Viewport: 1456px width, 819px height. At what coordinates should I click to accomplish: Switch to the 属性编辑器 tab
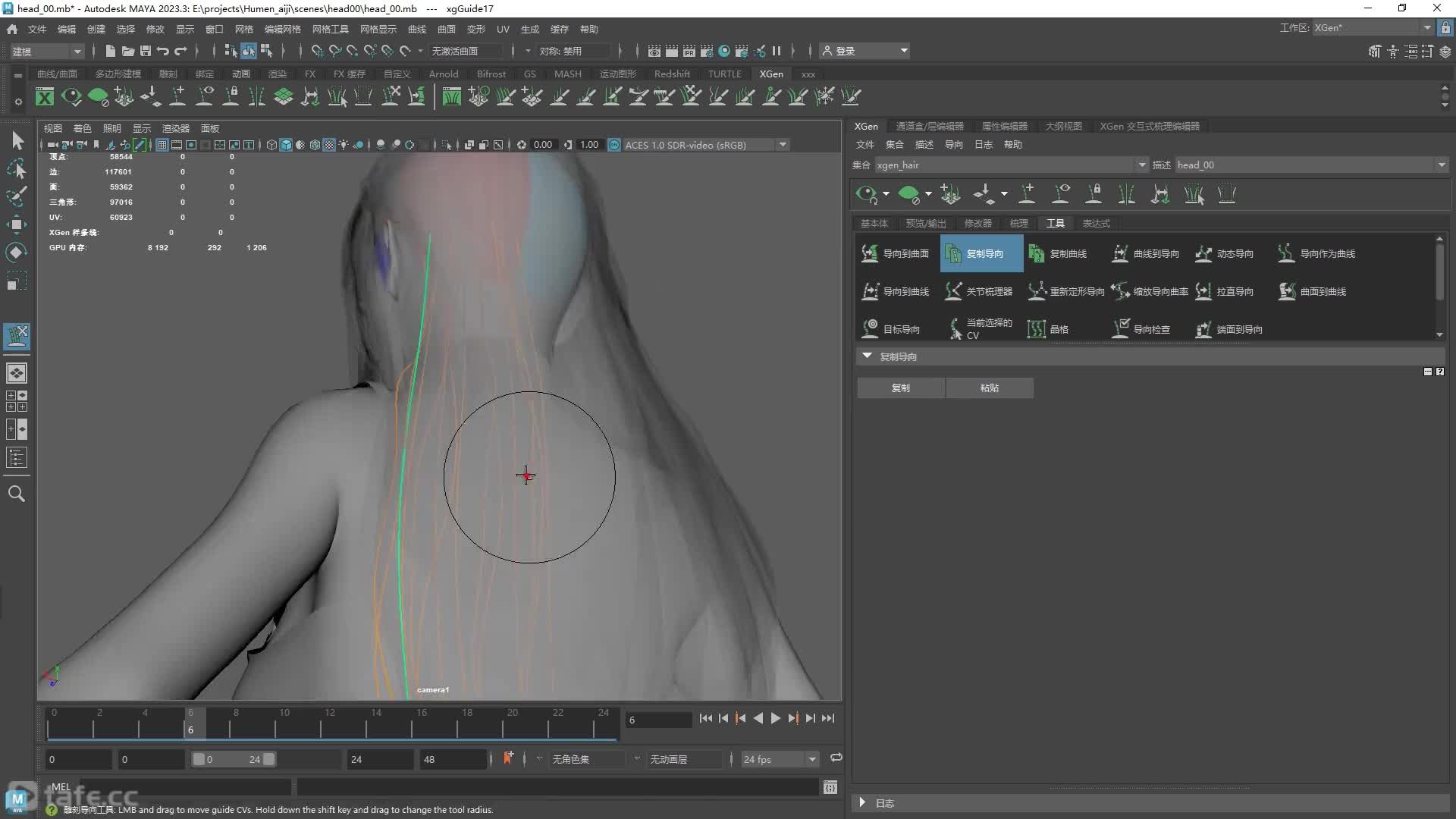point(1005,126)
